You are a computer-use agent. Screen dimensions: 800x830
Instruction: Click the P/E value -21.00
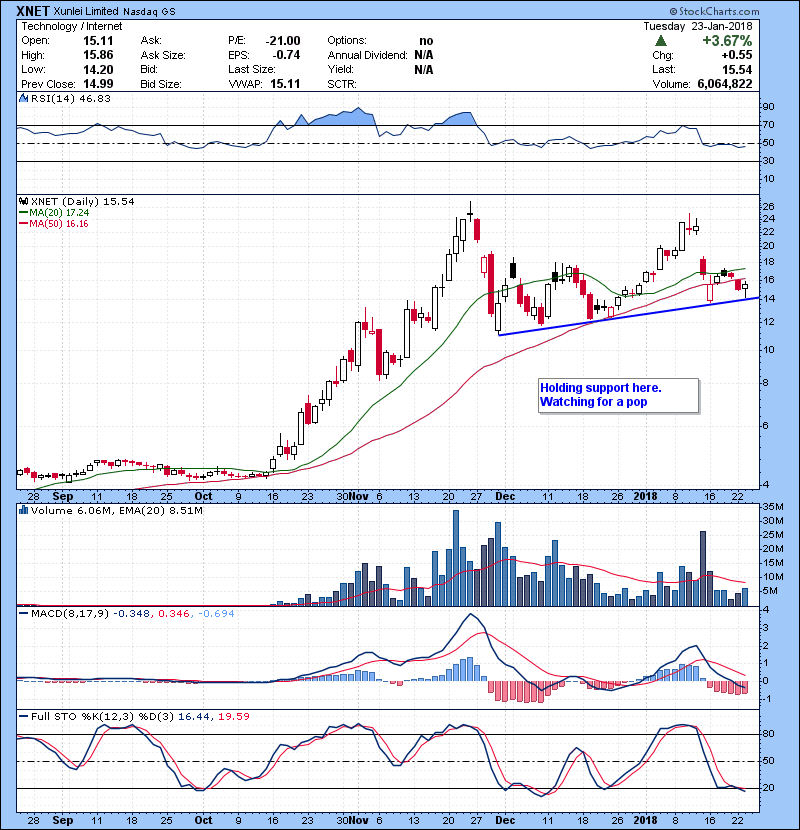pyautogui.click(x=283, y=41)
